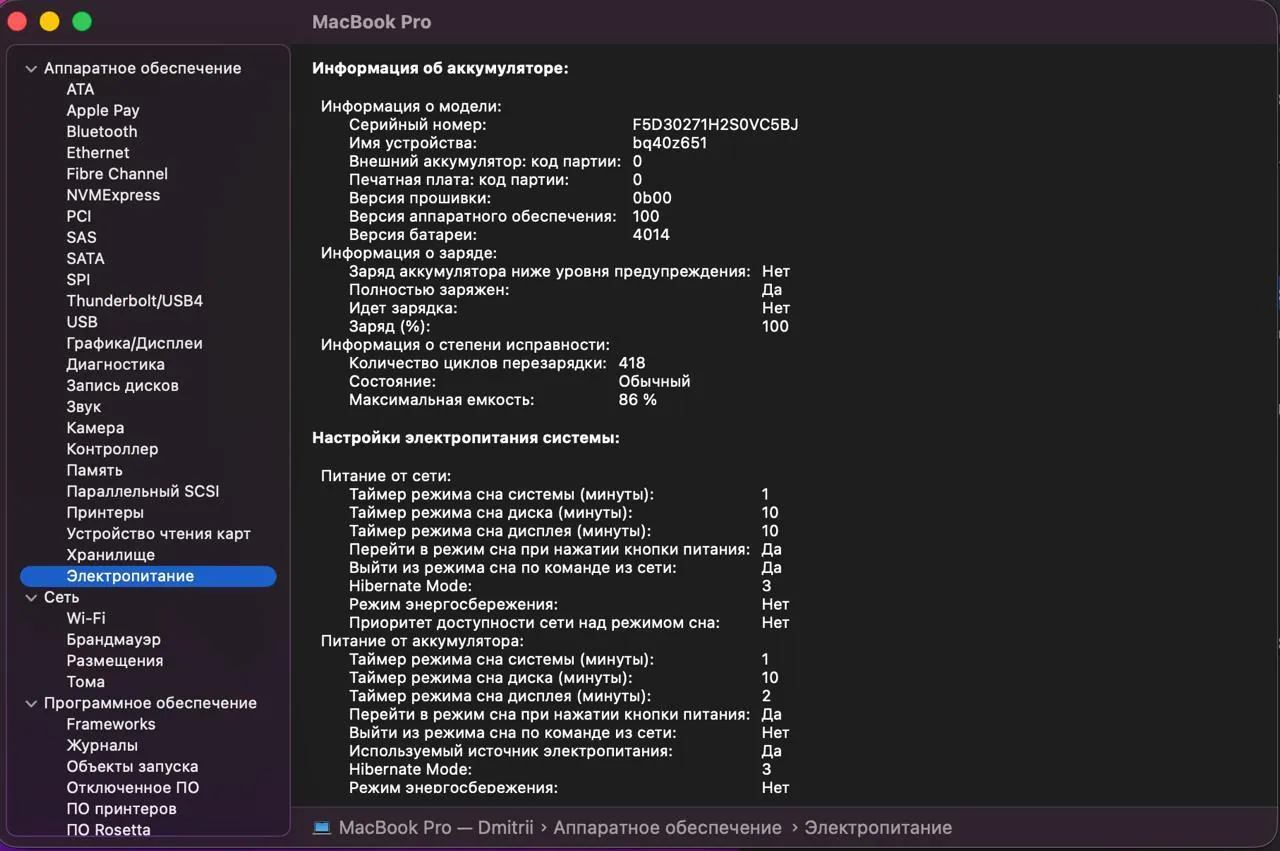Open Журналы under software section
1280x851 pixels.
[x=102, y=746]
